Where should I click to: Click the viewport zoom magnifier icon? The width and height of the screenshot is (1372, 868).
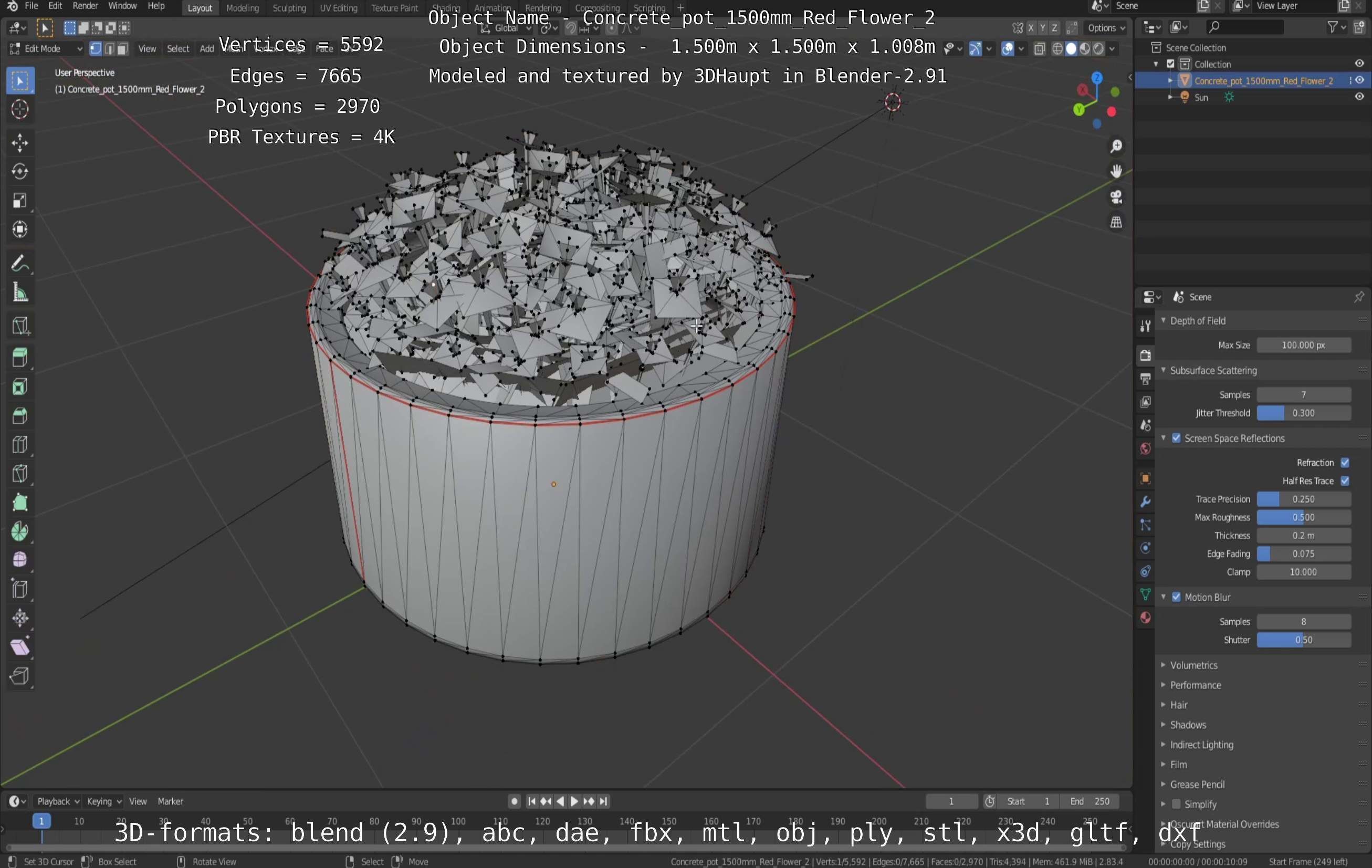(x=1116, y=147)
